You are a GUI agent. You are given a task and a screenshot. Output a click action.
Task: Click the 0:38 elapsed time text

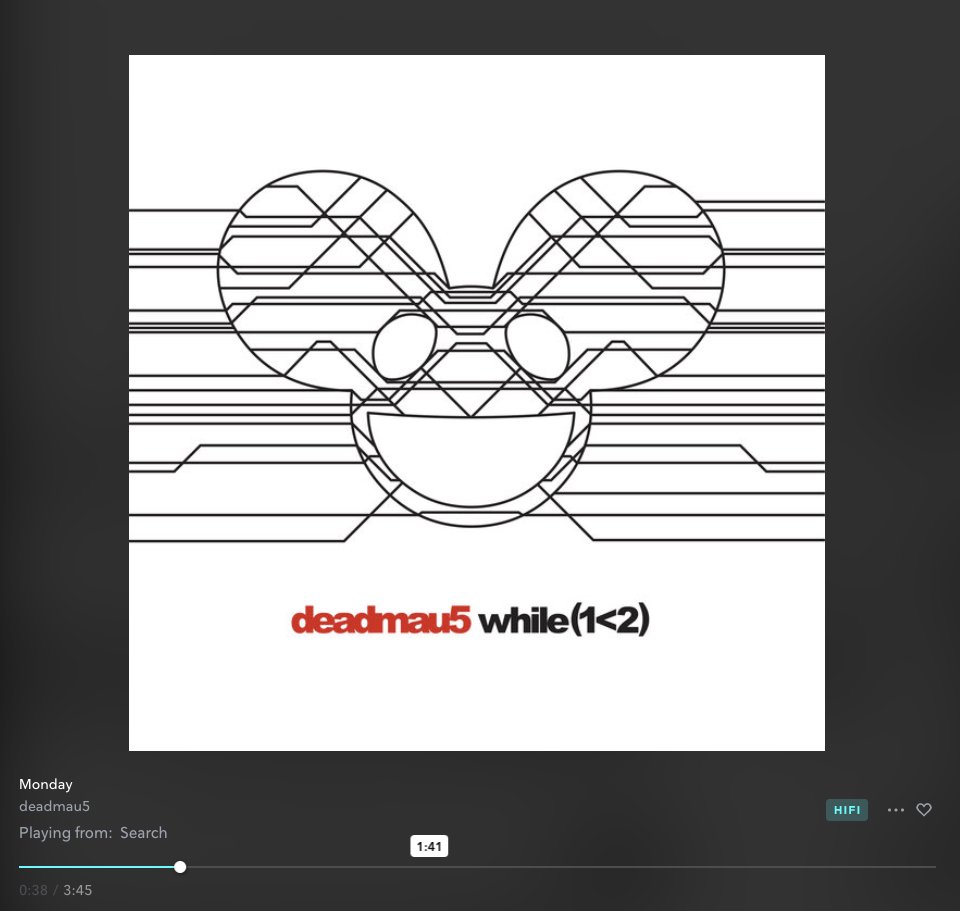tap(33, 890)
